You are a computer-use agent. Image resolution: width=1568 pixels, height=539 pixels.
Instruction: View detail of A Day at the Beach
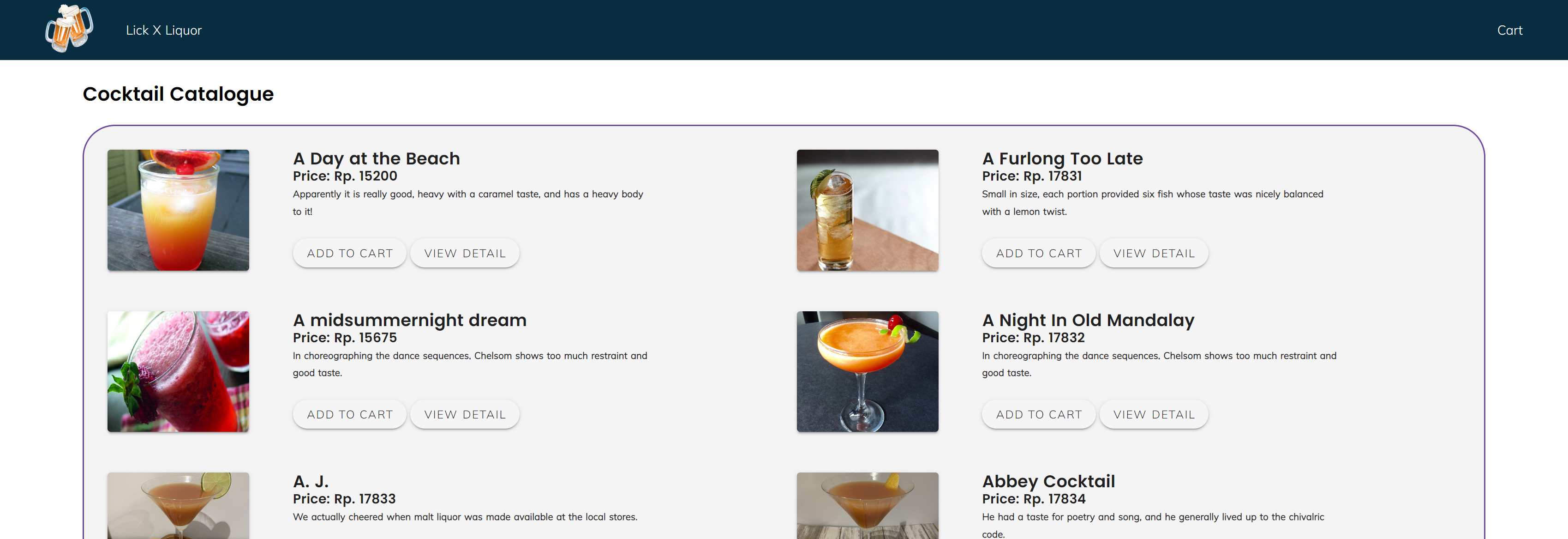coord(464,253)
